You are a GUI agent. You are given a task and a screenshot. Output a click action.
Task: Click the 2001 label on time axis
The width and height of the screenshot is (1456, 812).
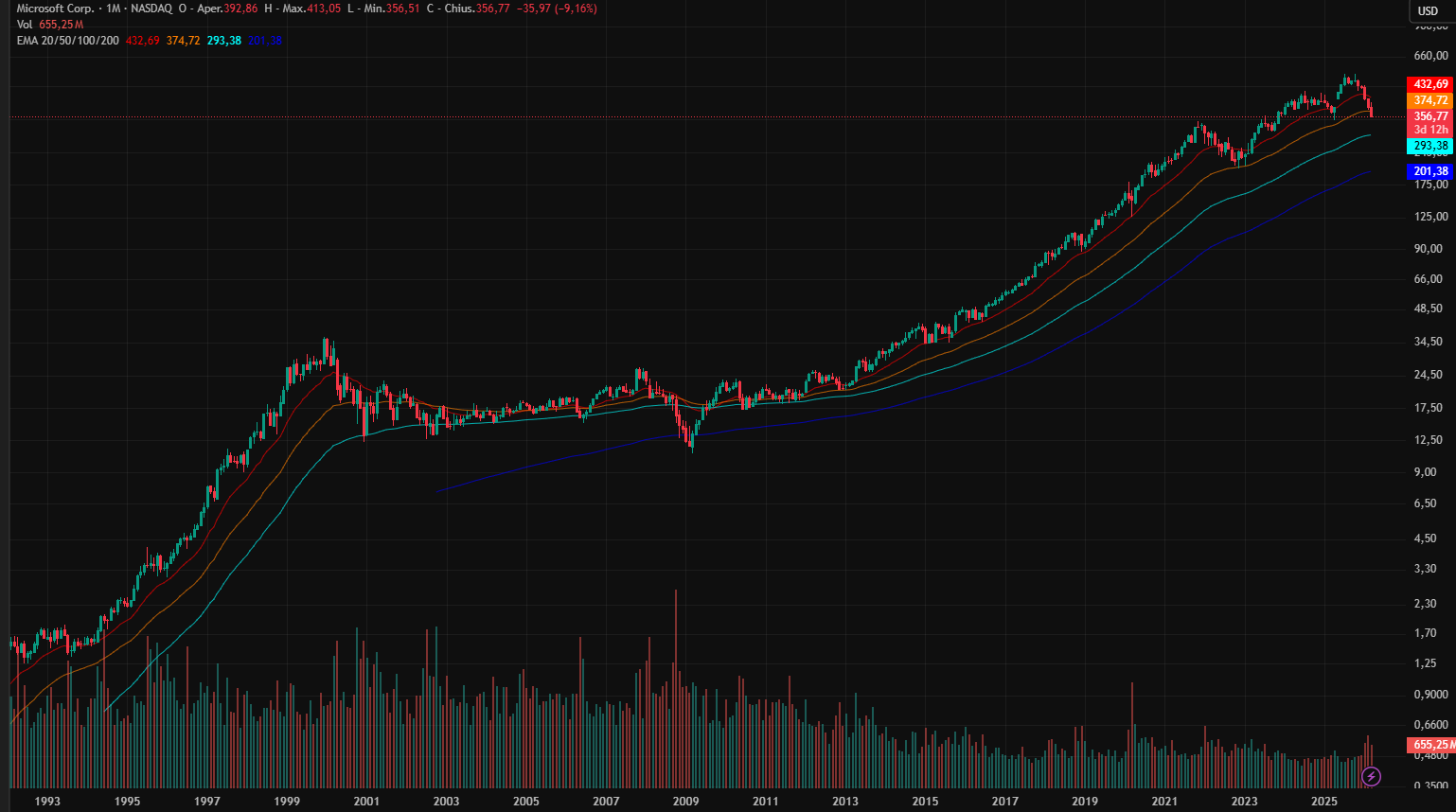pos(366,802)
